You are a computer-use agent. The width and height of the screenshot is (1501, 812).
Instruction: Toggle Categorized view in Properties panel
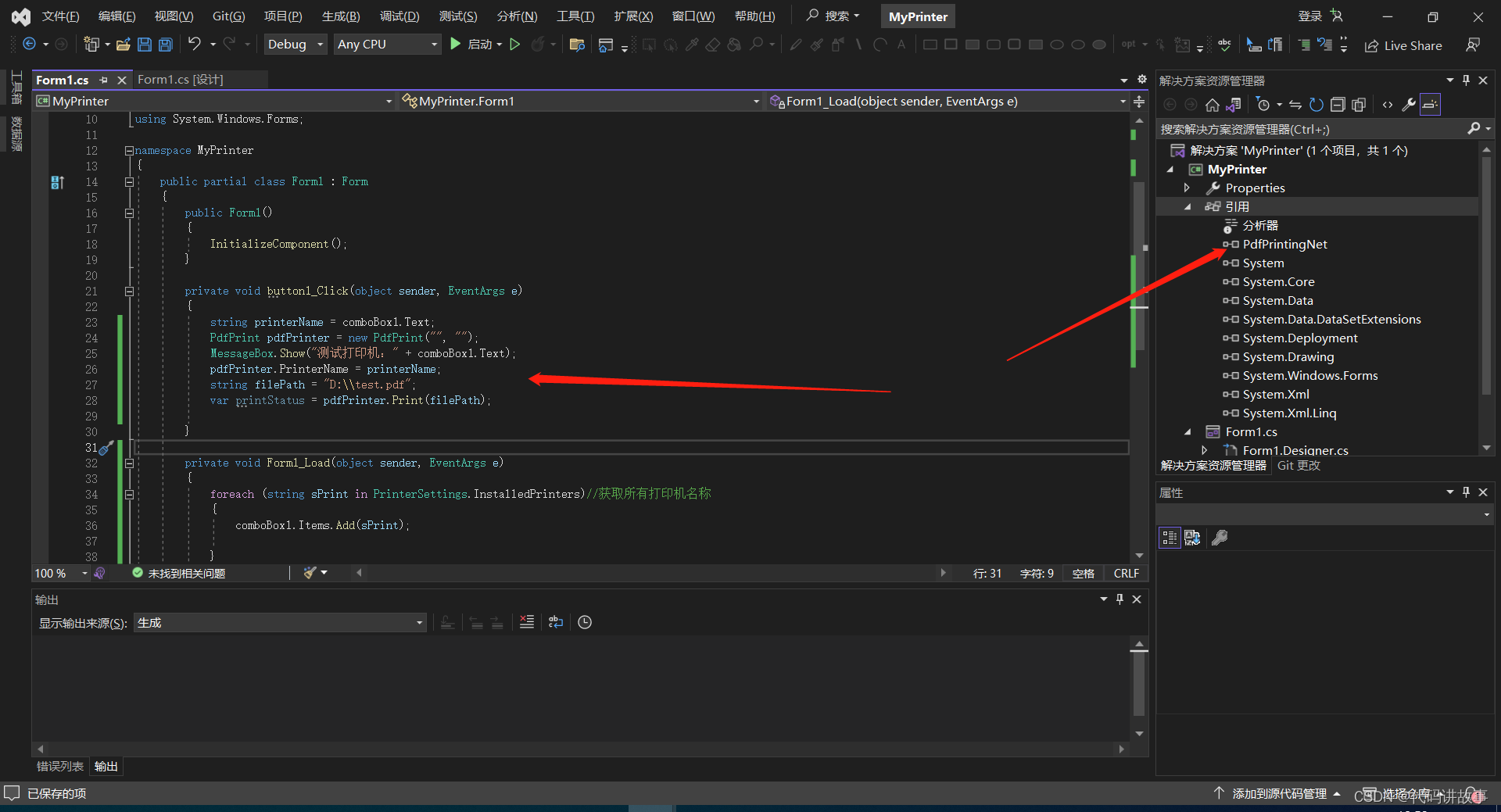[x=1170, y=538]
